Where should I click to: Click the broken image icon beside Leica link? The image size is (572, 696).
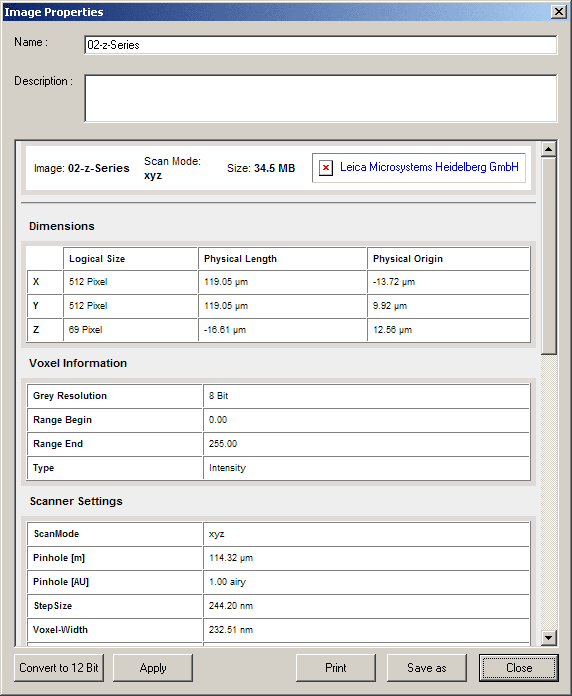pos(326,168)
